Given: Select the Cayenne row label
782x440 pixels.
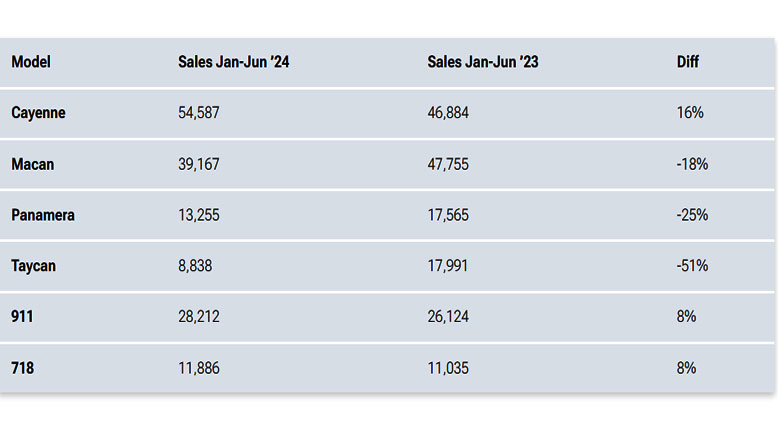Looking at the screenshot, I should click(x=38, y=113).
